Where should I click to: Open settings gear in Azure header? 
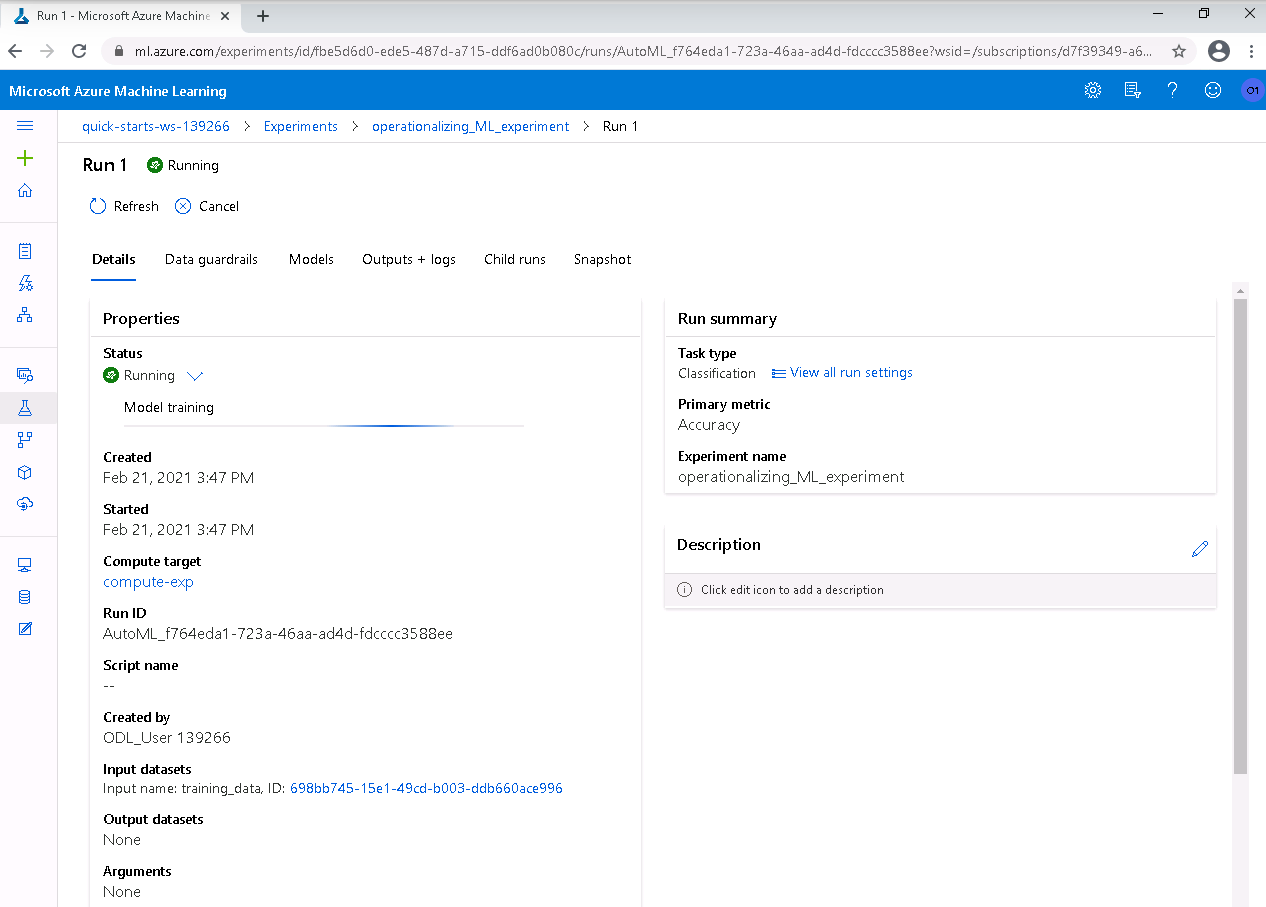click(x=1093, y=90)
